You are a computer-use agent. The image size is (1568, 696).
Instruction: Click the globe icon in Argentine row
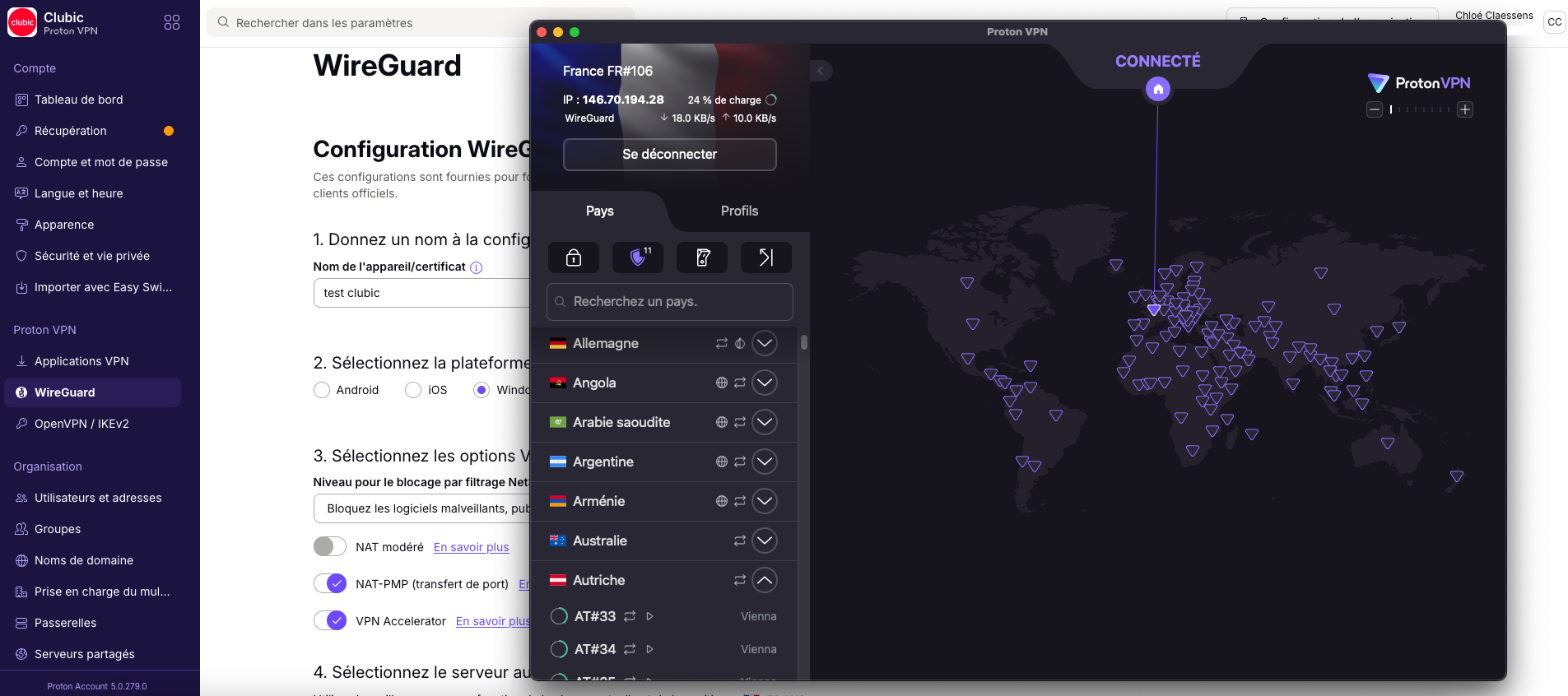722,462
